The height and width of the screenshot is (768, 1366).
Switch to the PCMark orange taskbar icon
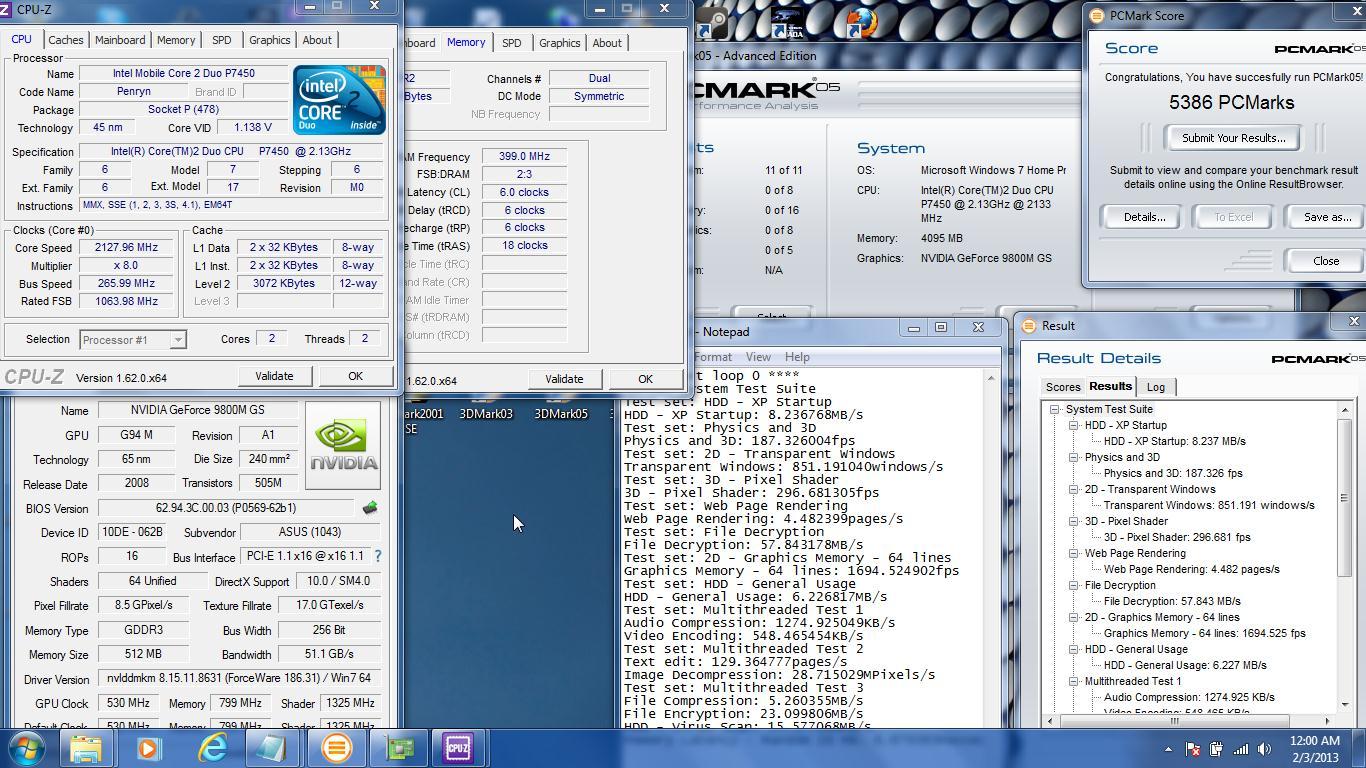(x=336, y=748)
